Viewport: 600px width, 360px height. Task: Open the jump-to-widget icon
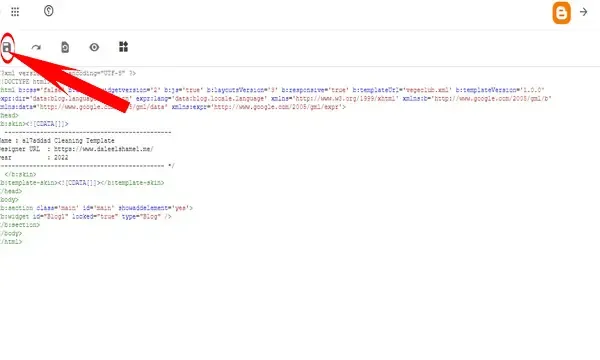123,47
